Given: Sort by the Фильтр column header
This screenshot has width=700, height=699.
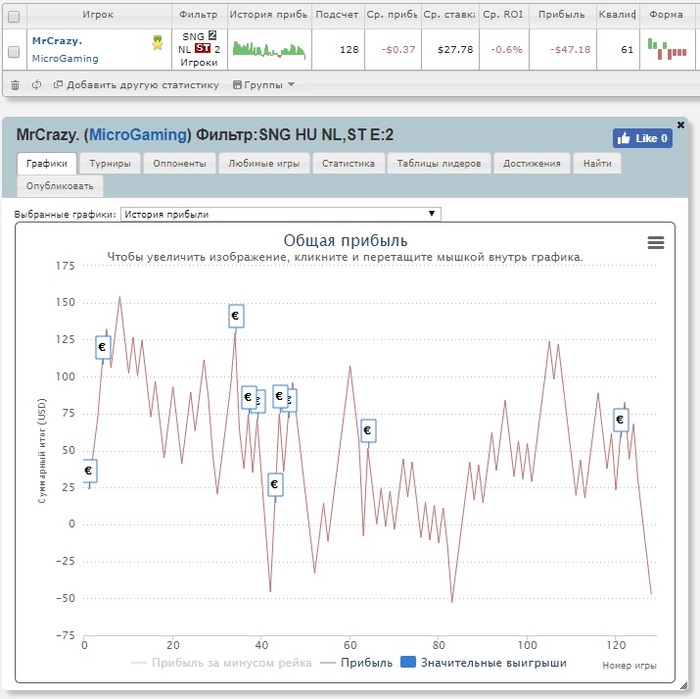Looking at the screenshot, I should pos(199,15).
